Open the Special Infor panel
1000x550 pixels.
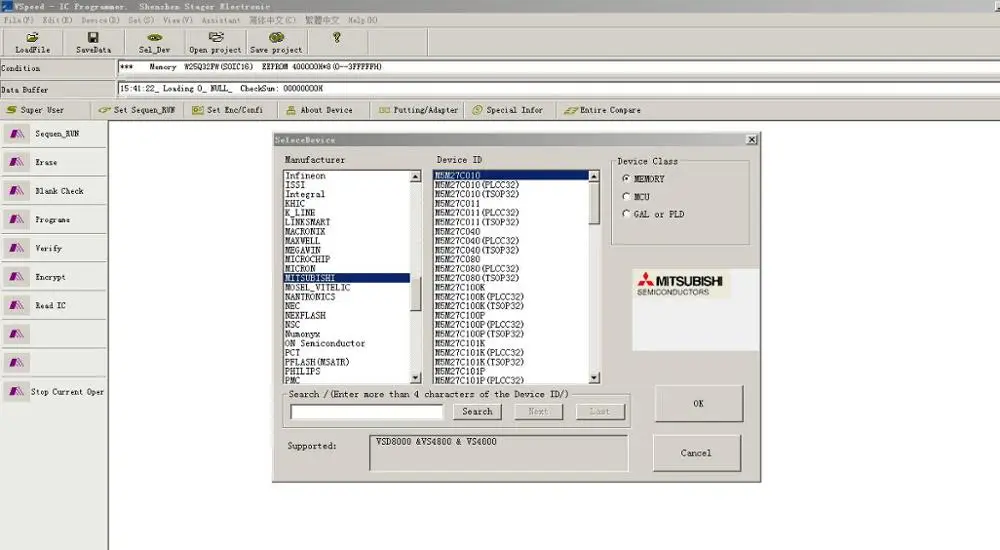tap(508, 110)
